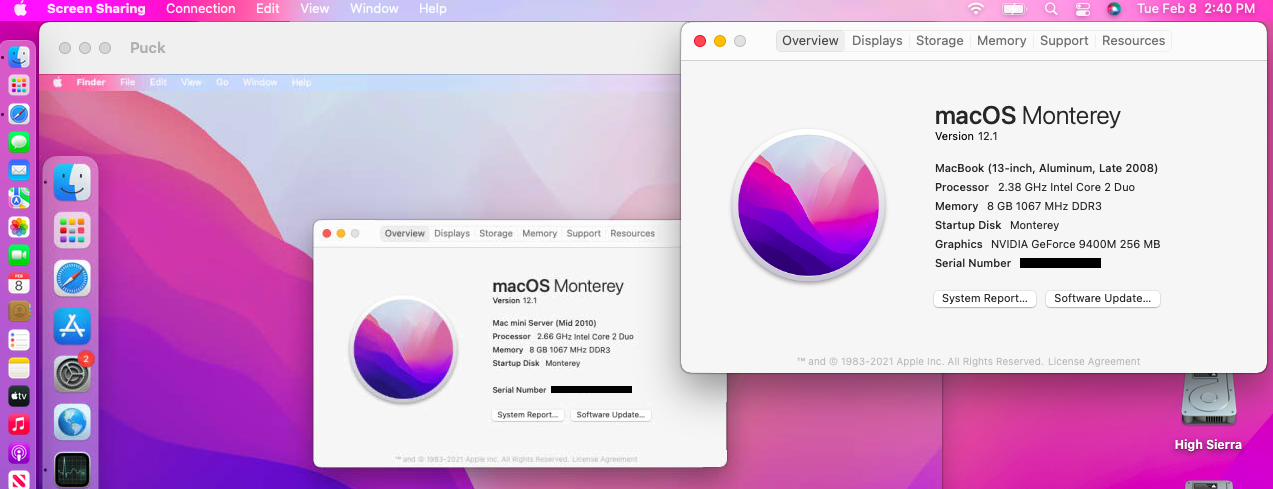The height and width of the screenshot is (489, 1273).
Task: Switch to Storage tab in Mac mini window
Action: pos(496,233)
